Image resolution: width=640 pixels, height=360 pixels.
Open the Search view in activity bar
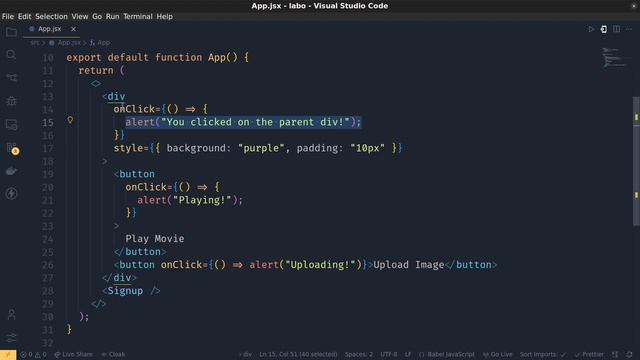click(11, 55)
